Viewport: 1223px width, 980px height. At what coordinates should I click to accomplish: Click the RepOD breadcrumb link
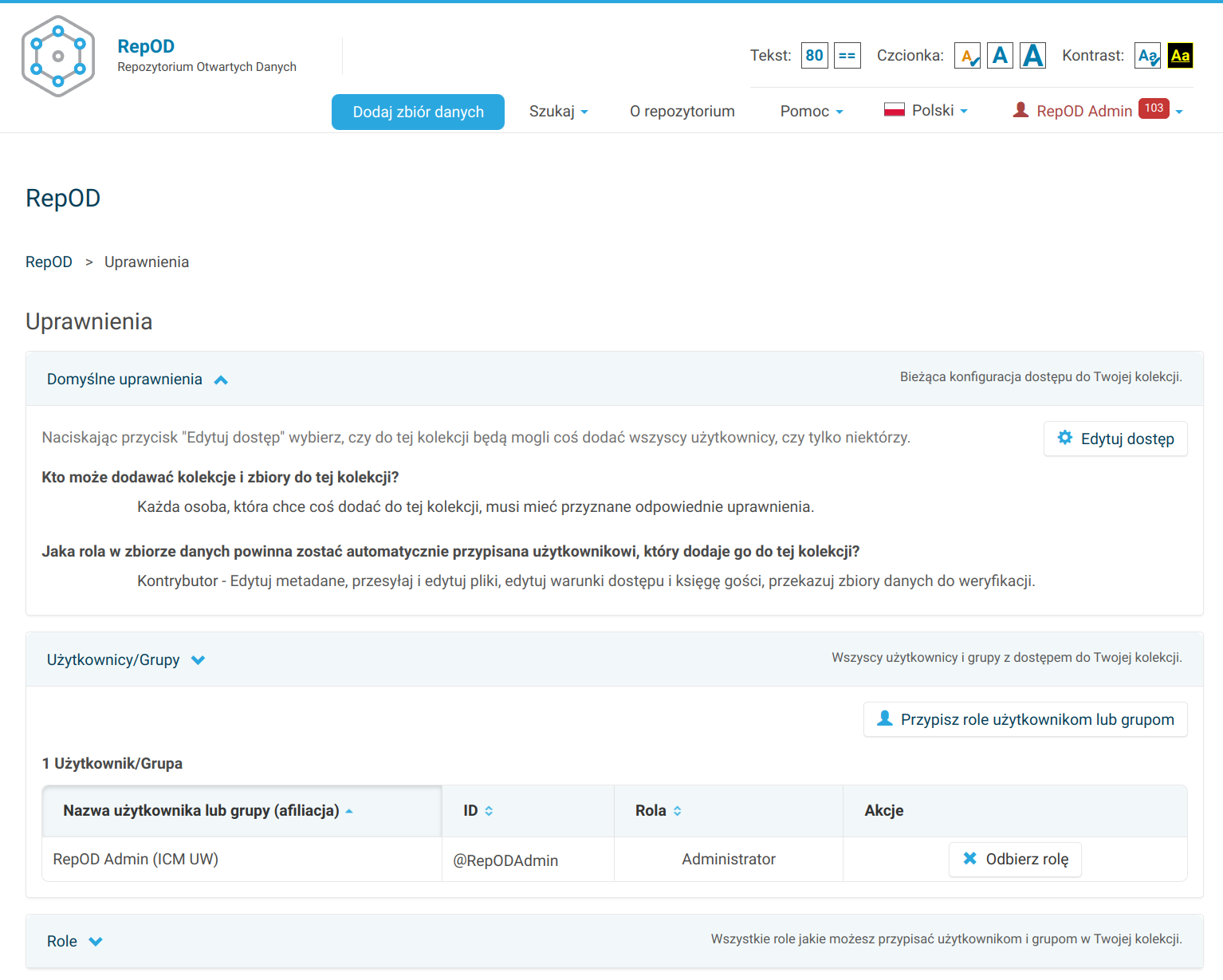coord(49,262)
